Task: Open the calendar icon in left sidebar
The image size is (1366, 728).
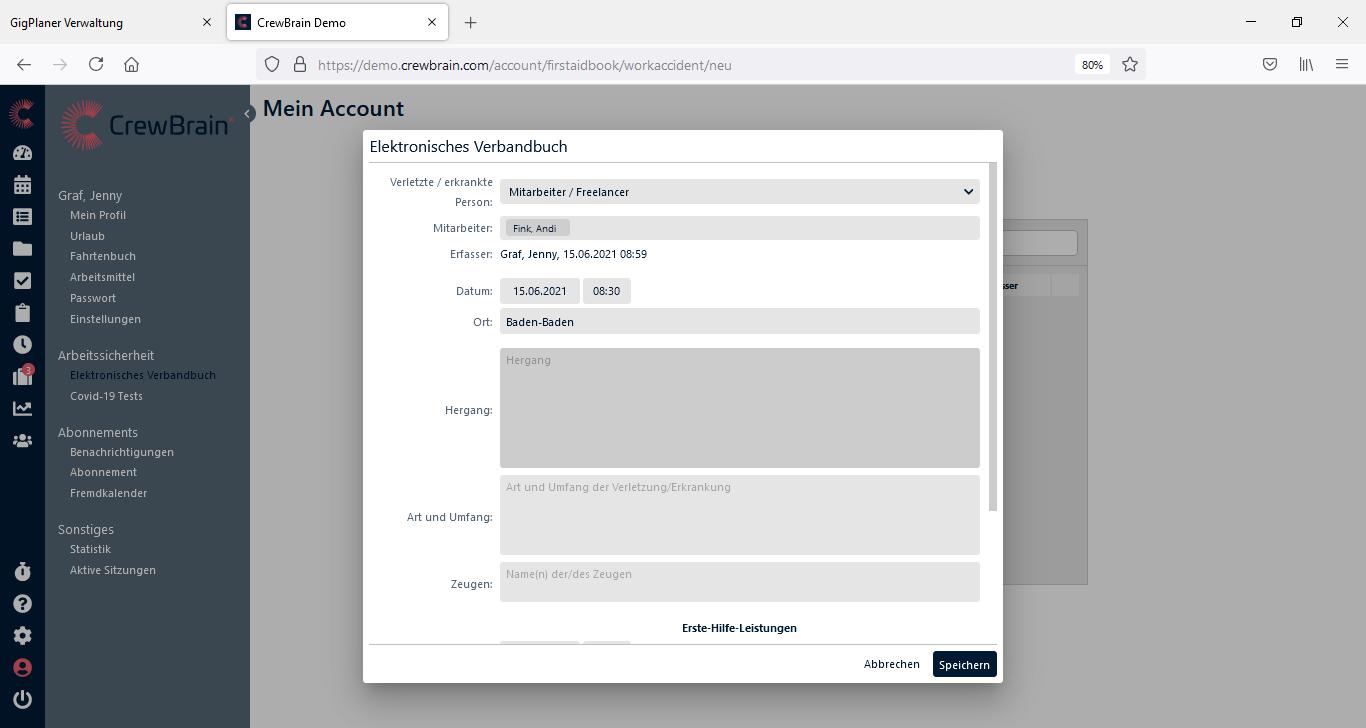Action: coord(22,185)
